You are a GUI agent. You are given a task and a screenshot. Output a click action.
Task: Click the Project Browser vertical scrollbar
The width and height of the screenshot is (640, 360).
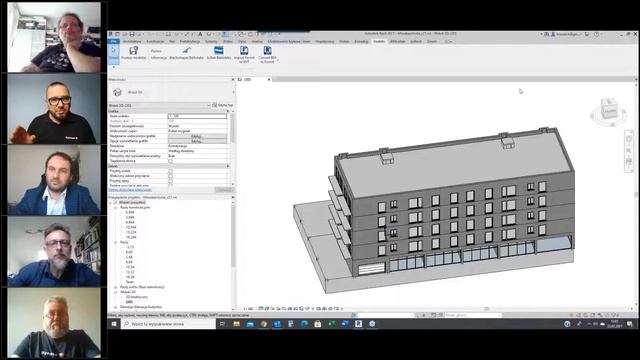coord(233,255)
